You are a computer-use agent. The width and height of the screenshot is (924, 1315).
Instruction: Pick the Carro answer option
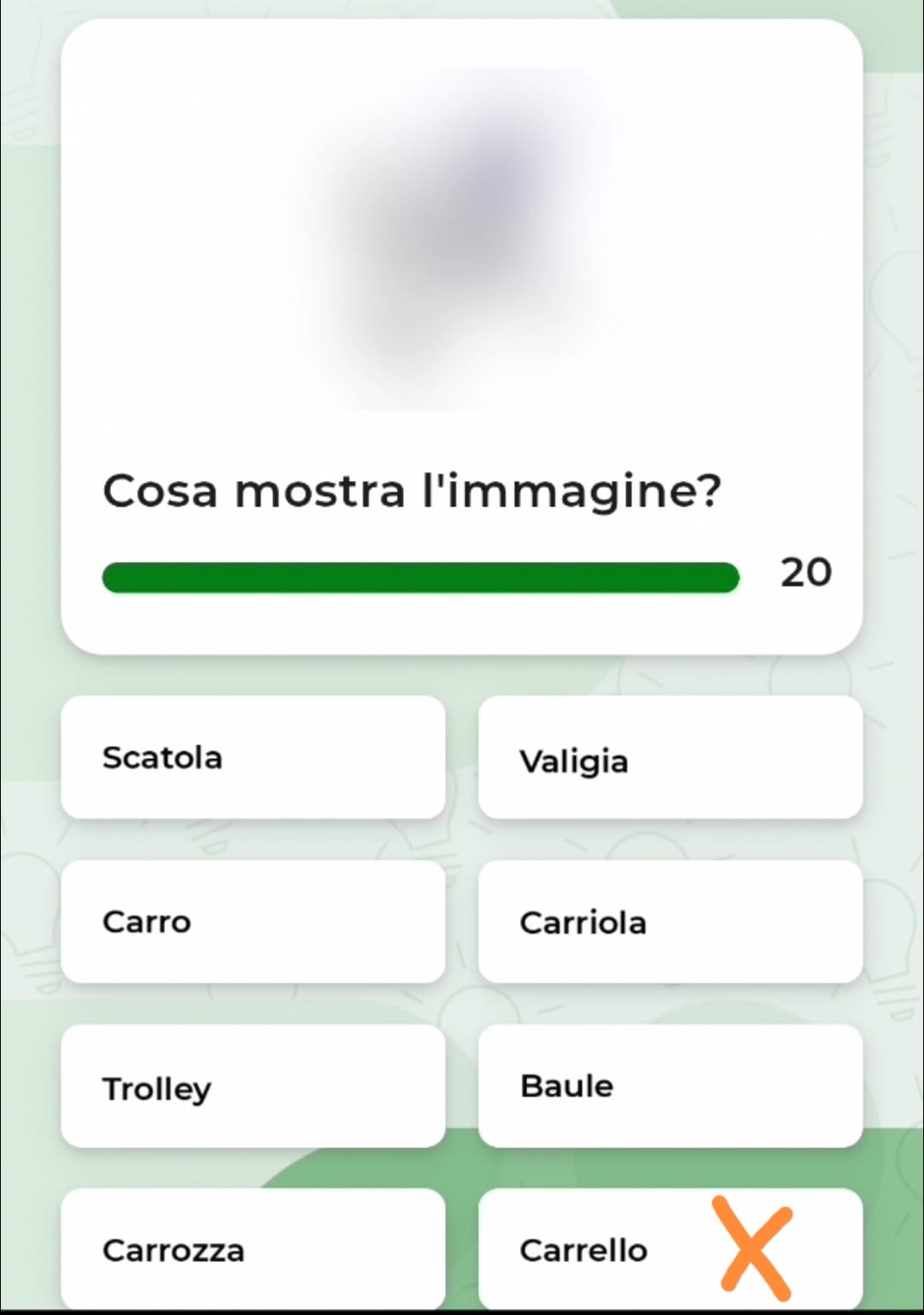(253, 921)
